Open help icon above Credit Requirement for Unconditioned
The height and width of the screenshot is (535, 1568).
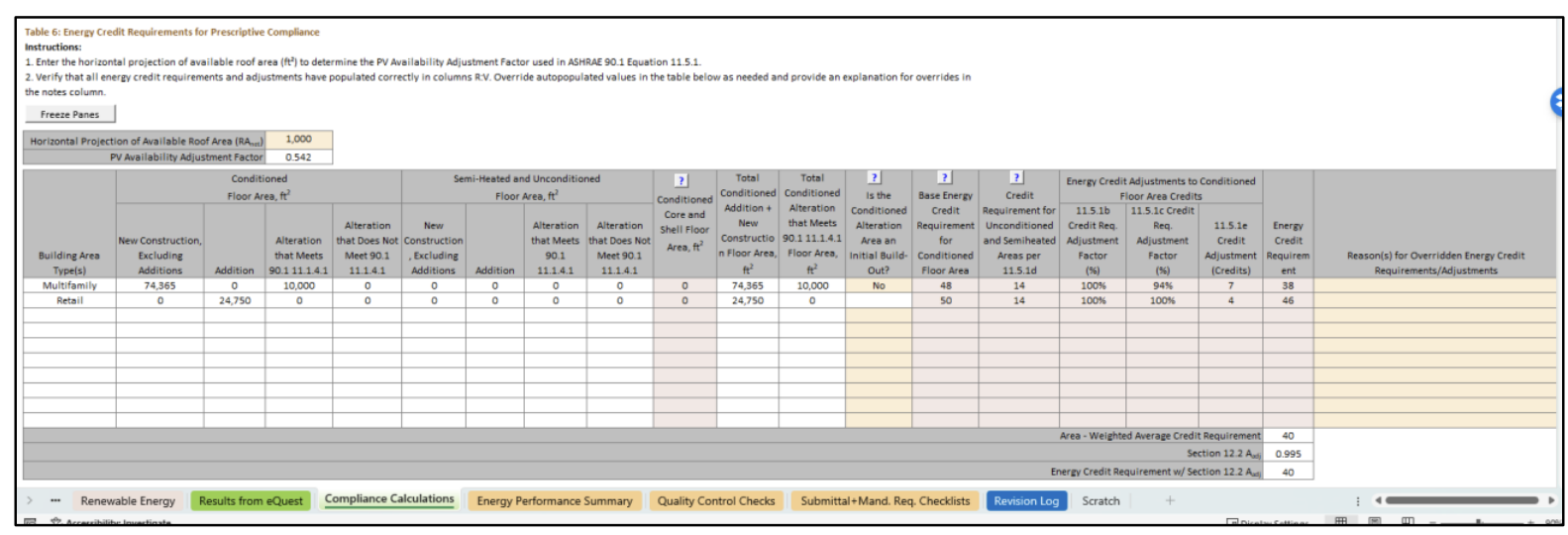coord(1016,177)
